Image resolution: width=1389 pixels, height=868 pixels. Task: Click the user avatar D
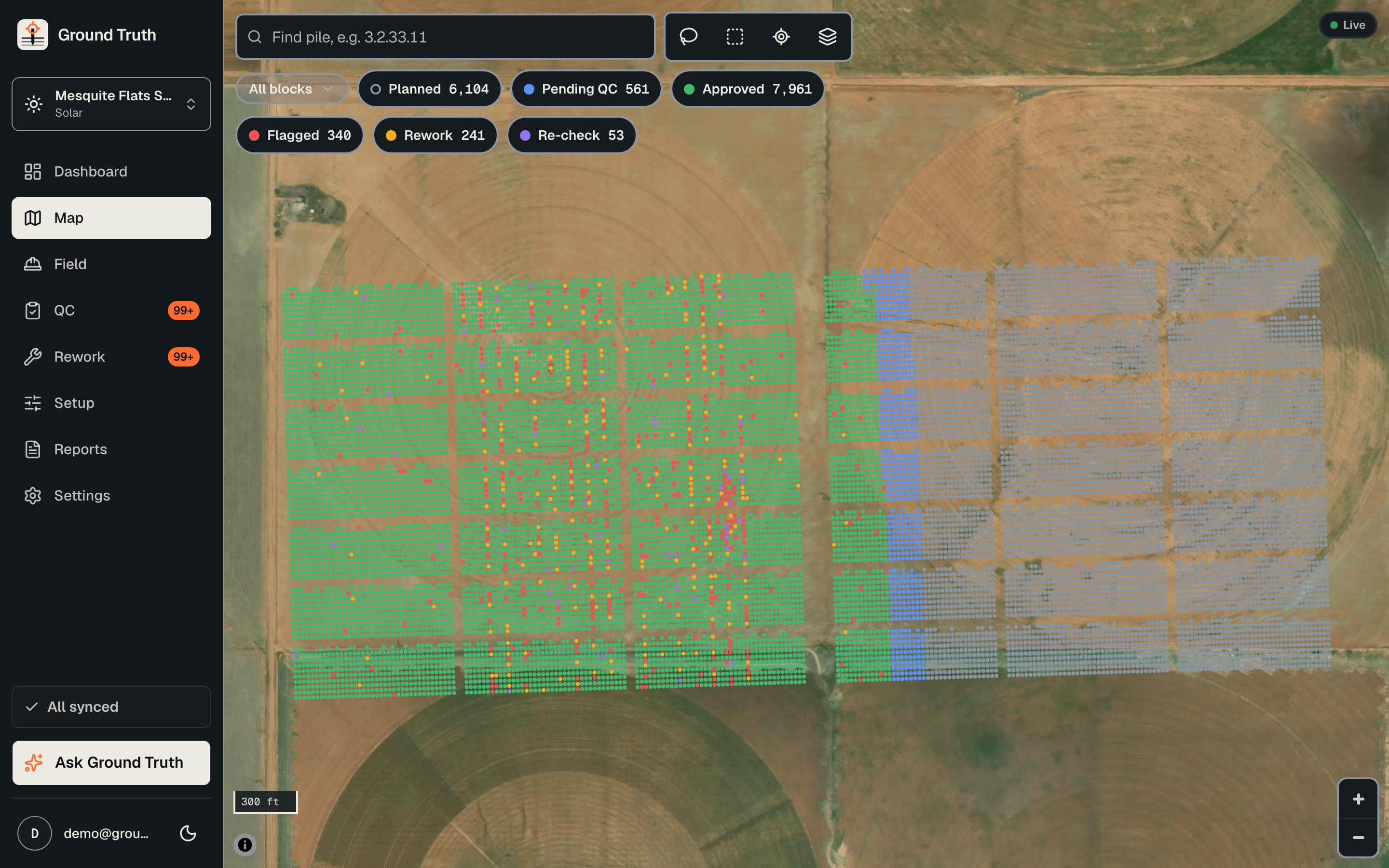[34, 833]
